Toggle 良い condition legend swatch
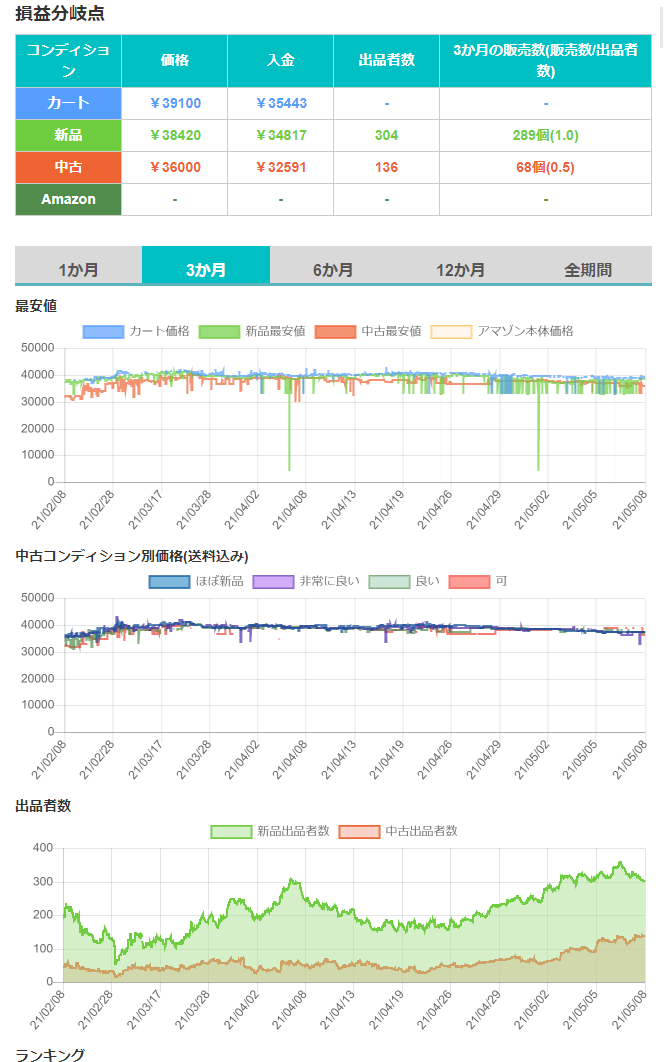The width and height of the screenshot is (667, 1062). coord(389,581)
